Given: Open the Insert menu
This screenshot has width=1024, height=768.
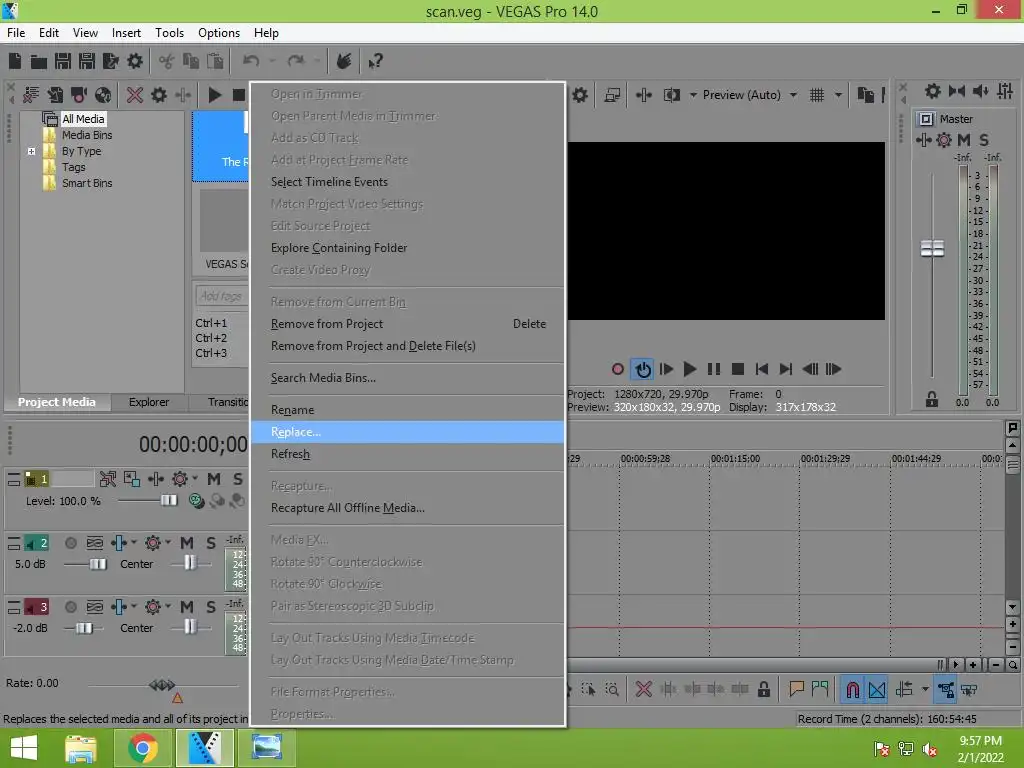Looking at the screenshot, I should point(126,33).
